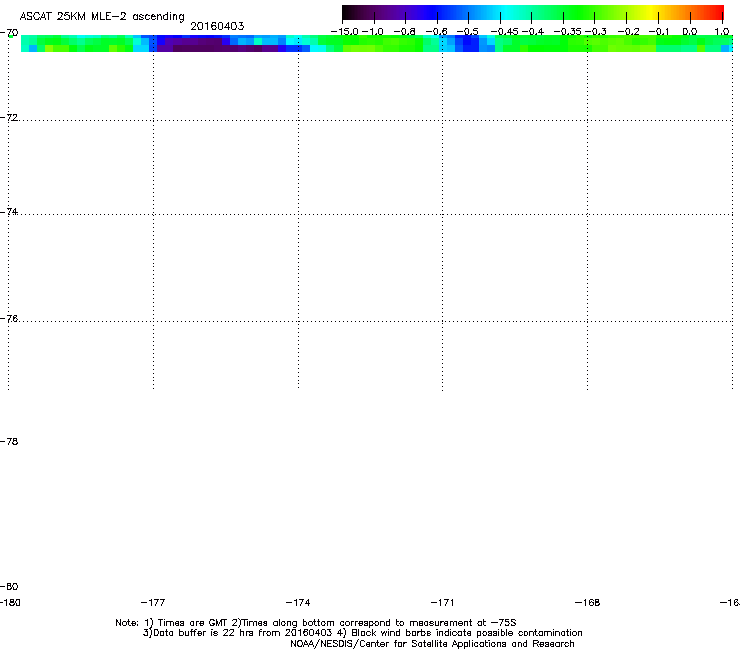740x650 pixels.
Task: Click the 'ASCAT 25KM MLE-2 ascending' title
Action: click(102, 17)
